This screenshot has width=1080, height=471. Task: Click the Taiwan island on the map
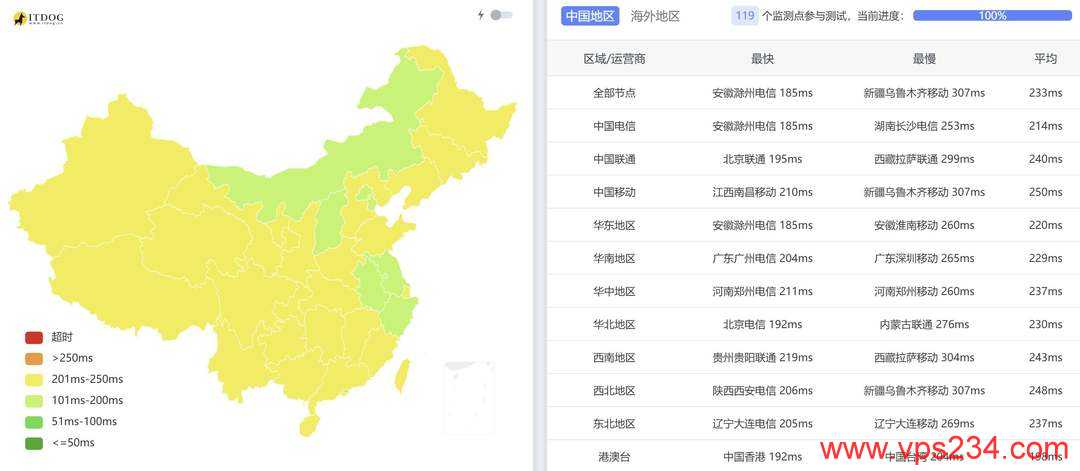402,376
